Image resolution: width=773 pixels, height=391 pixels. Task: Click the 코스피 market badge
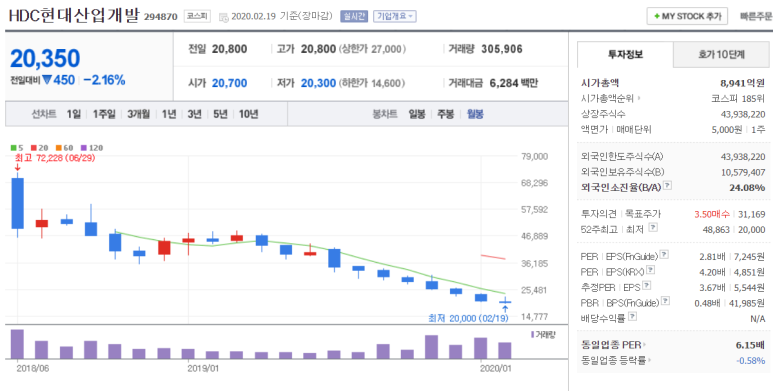point(197,16)
